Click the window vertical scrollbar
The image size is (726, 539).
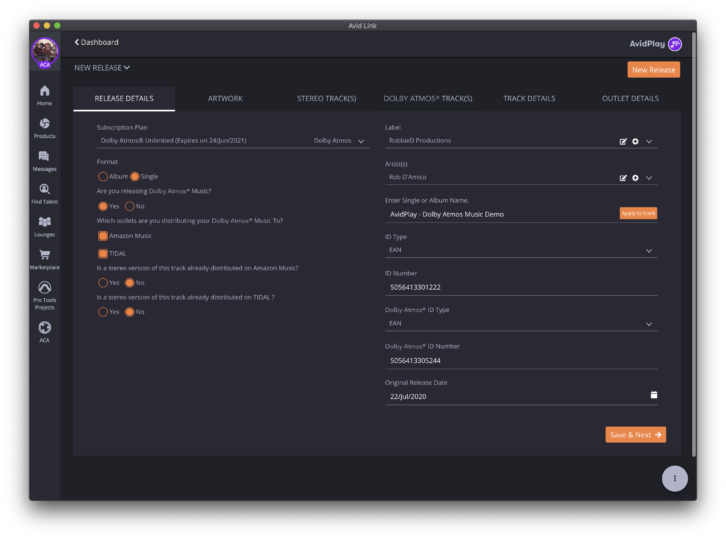(694, 244)
